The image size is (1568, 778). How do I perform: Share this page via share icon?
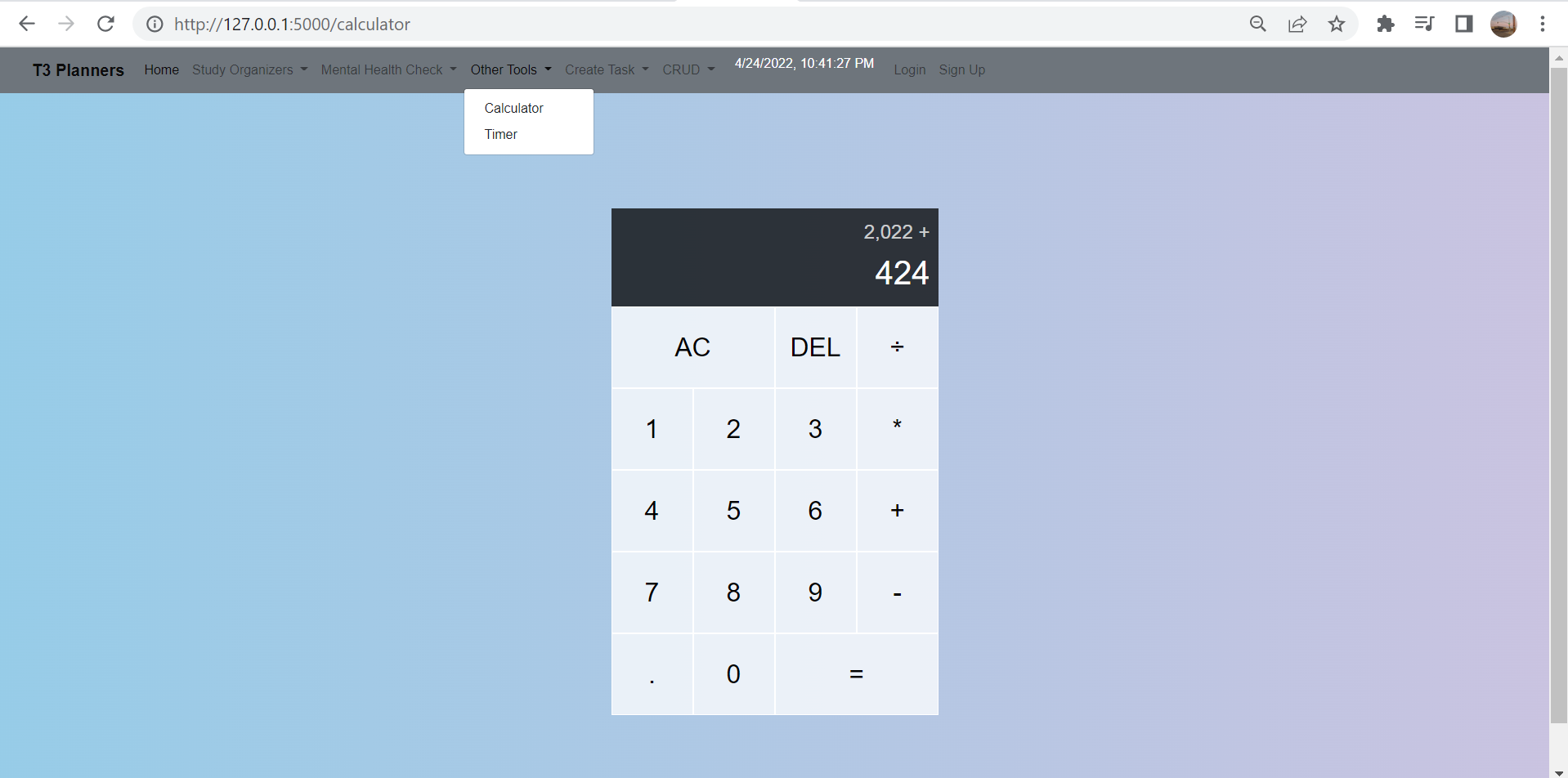pos(1297,24)
